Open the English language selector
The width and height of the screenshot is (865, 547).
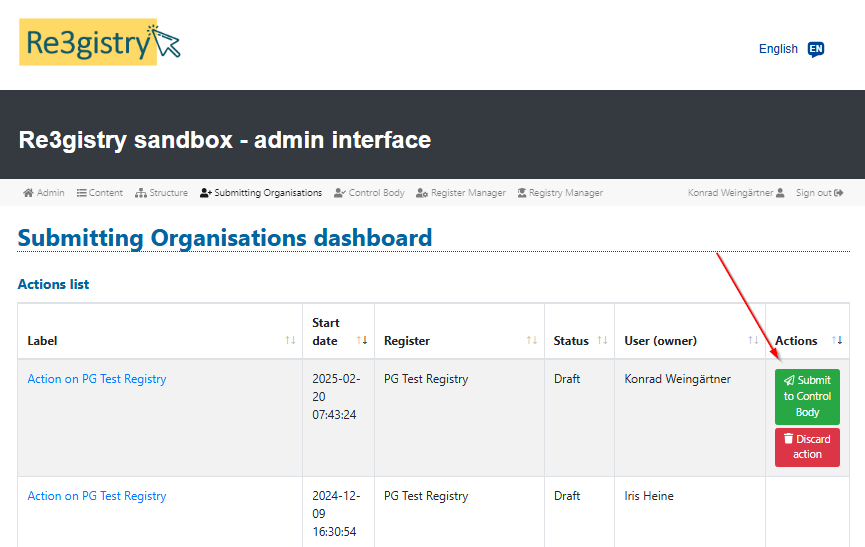point(778,49)
